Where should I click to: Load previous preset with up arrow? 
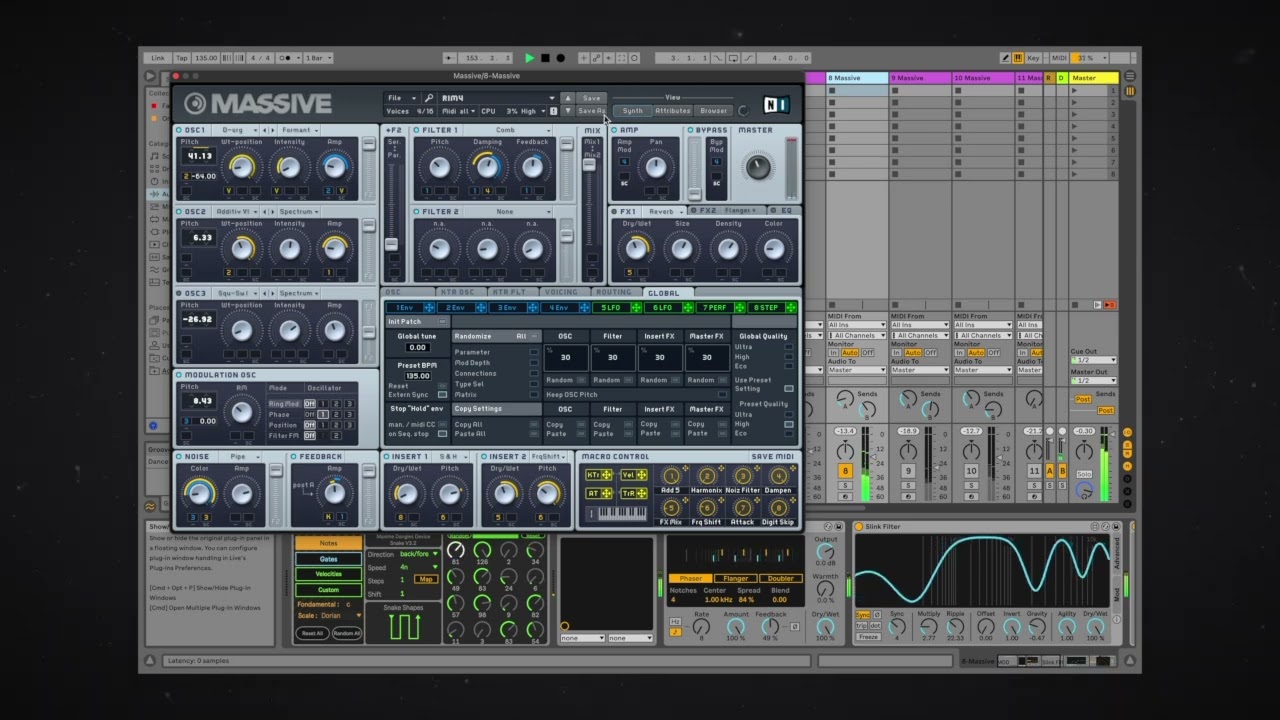[567, 98]
